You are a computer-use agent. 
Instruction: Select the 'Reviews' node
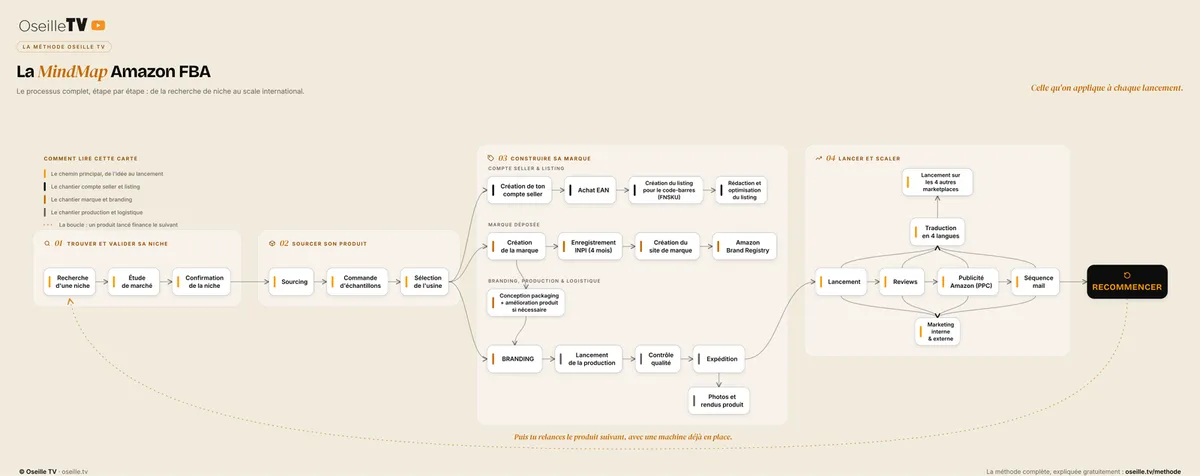(903, 282)
